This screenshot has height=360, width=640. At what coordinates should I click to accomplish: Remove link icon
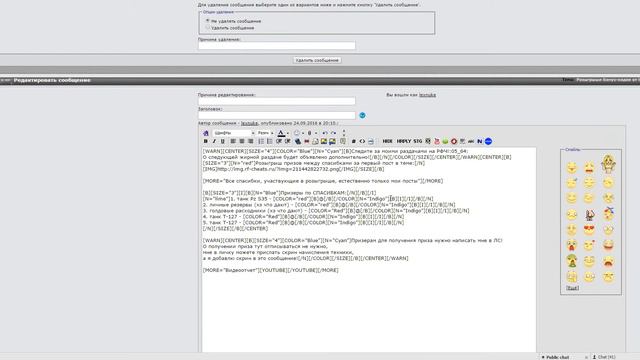pos(307,141)
